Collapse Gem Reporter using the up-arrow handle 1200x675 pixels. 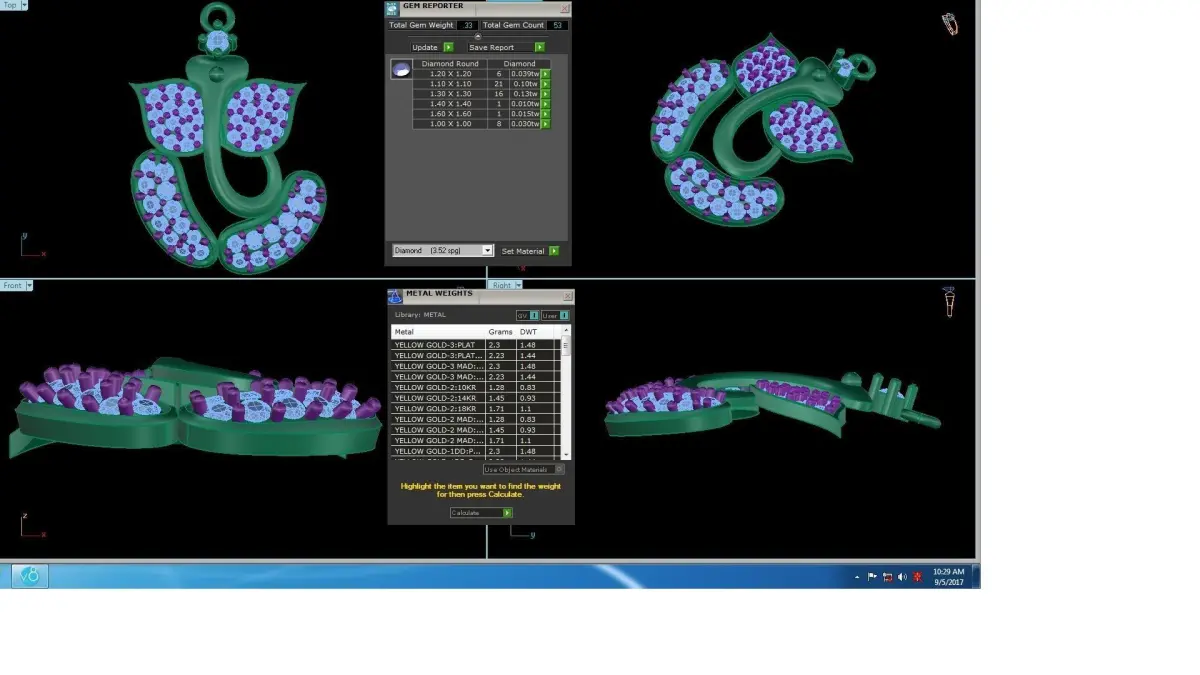pos(478,36)
